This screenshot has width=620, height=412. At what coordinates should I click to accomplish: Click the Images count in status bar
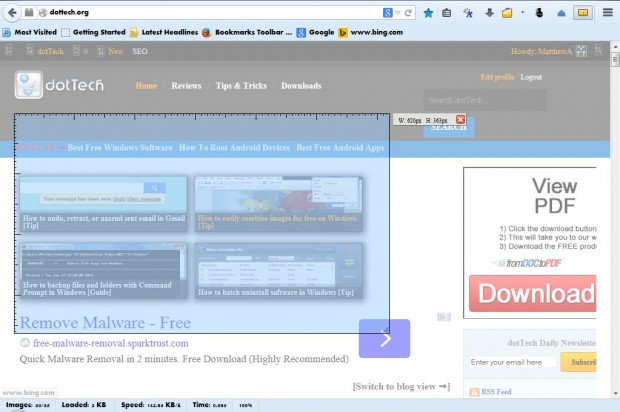click(x=28, y=405)
